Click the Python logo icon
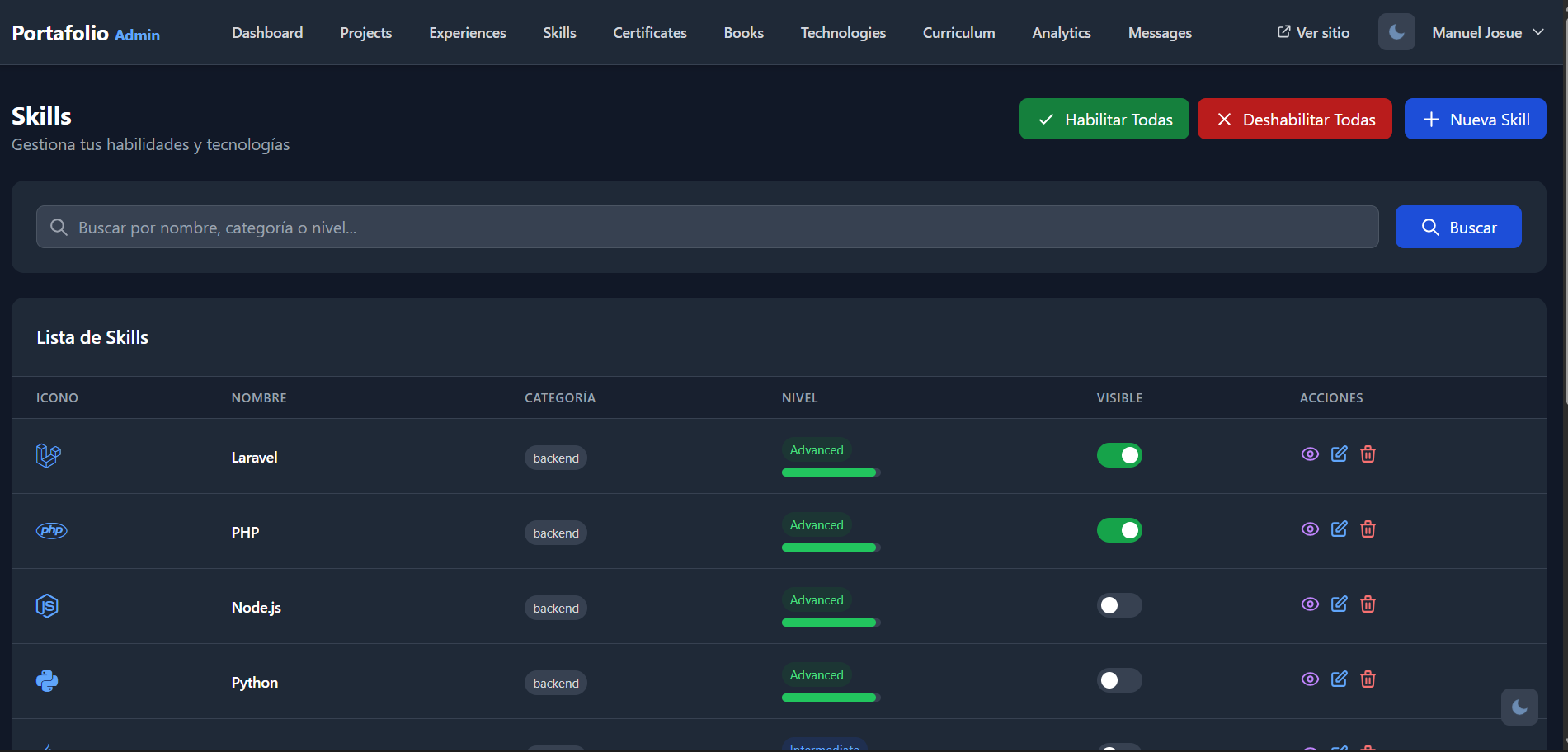The width and height of the screenshot is (1568, 752). [47, 680]
